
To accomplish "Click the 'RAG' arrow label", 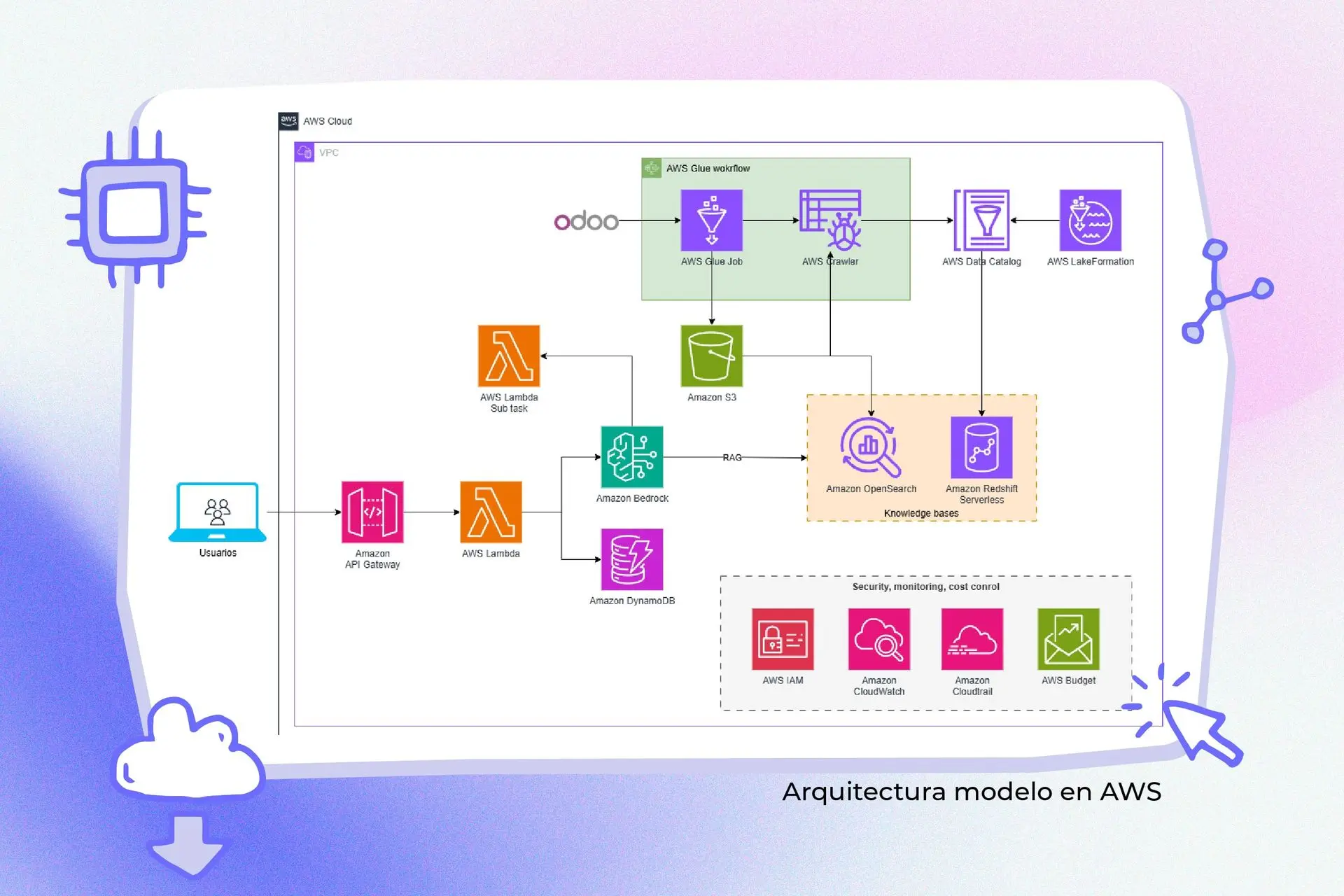I will coord(732,457).
